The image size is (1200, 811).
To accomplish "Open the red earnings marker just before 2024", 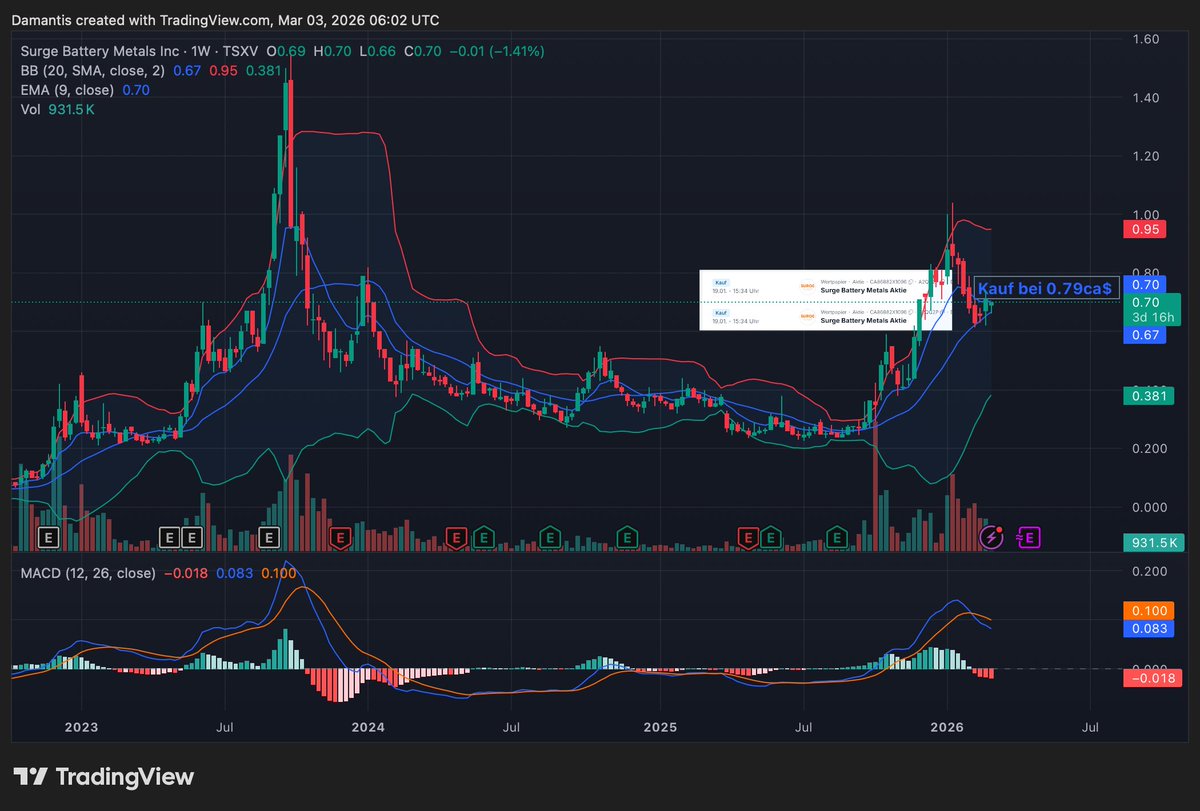I will tap(341, 538).
